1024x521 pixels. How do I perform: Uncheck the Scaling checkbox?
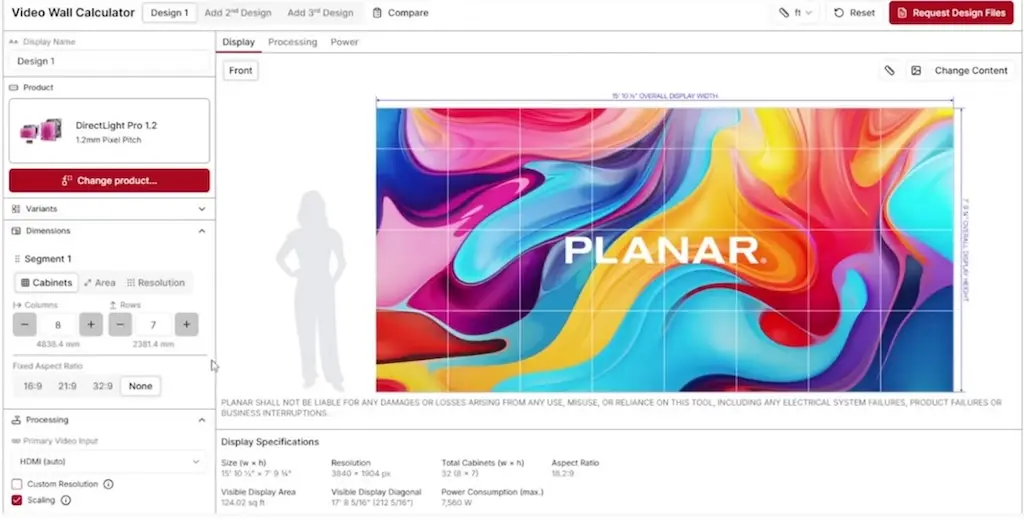coord(17,500)
